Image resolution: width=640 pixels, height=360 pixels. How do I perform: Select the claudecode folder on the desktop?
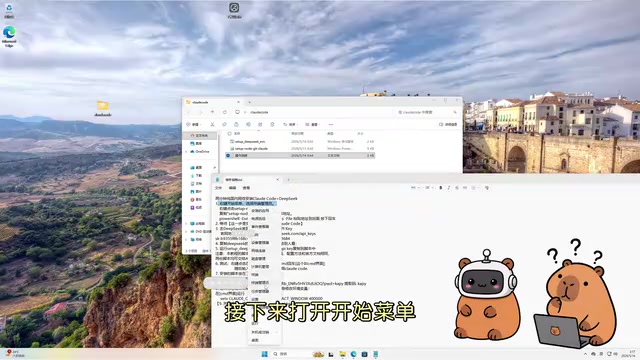pos(103,109)
